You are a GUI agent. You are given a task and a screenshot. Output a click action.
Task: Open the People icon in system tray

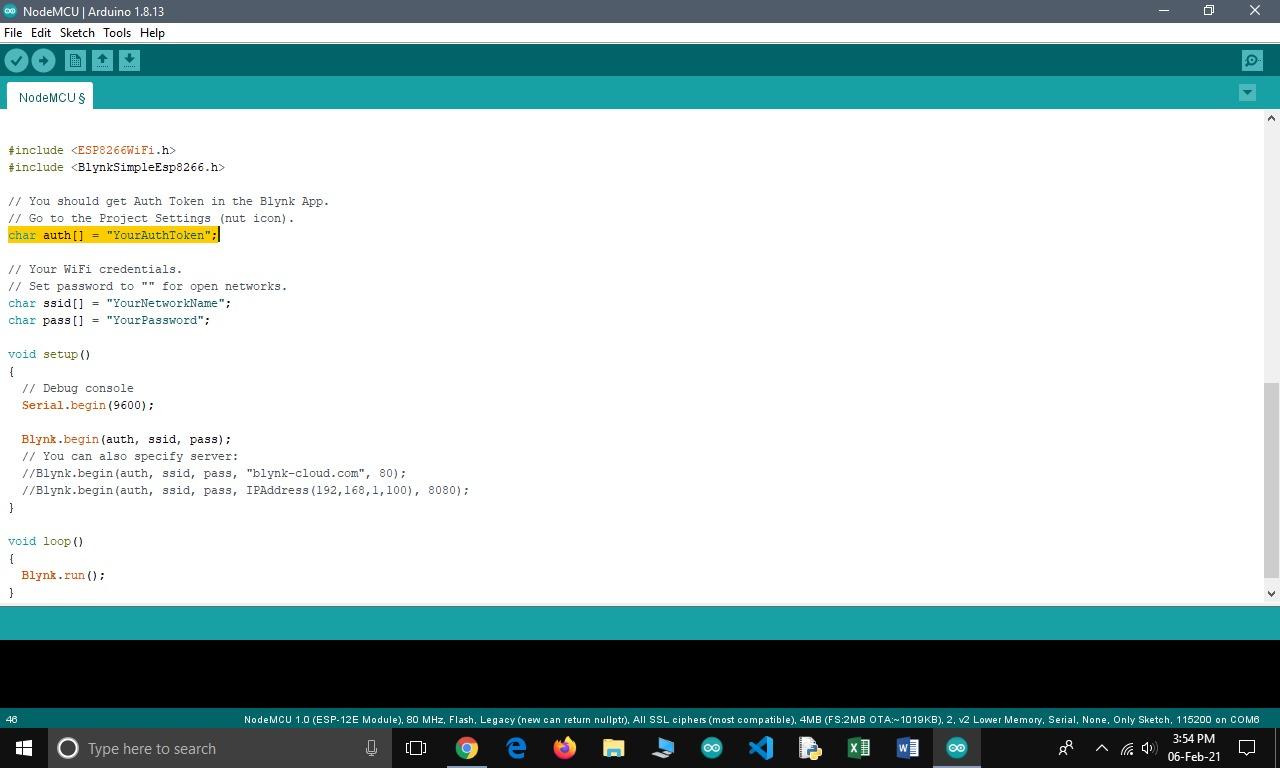click(x=1066, y=748)
